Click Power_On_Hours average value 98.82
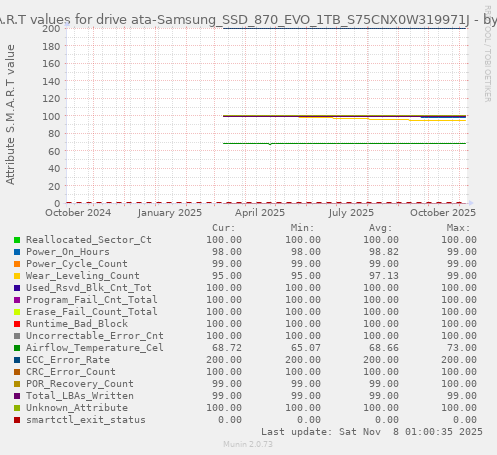497x455 pixels. (383, 252)
